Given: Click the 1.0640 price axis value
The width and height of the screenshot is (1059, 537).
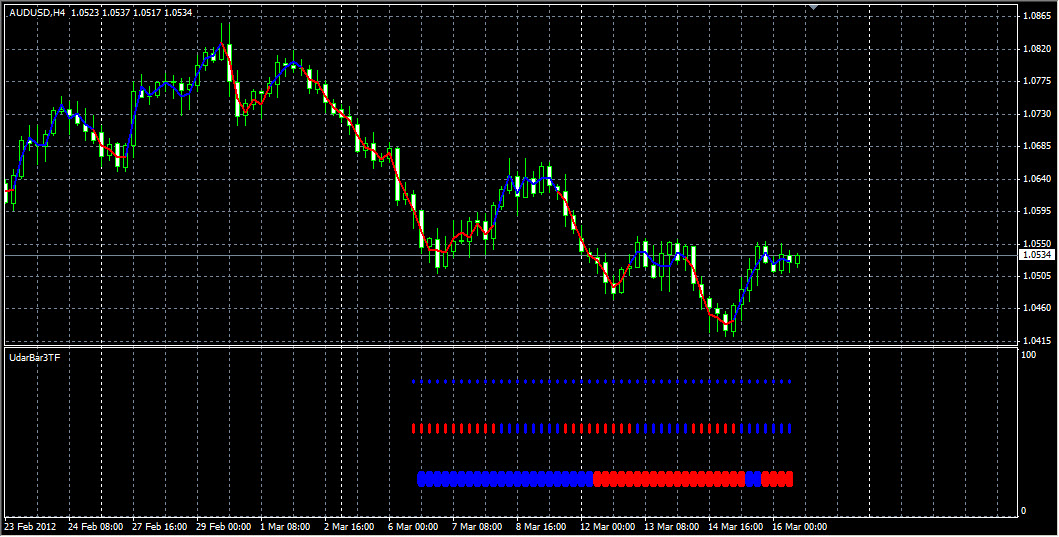Looking at the screenshot, I should pos(1035,179).
